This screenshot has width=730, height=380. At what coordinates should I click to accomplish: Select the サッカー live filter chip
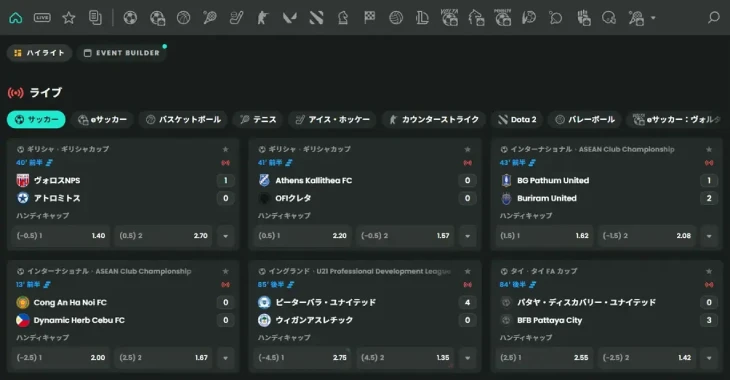point(36,120)
